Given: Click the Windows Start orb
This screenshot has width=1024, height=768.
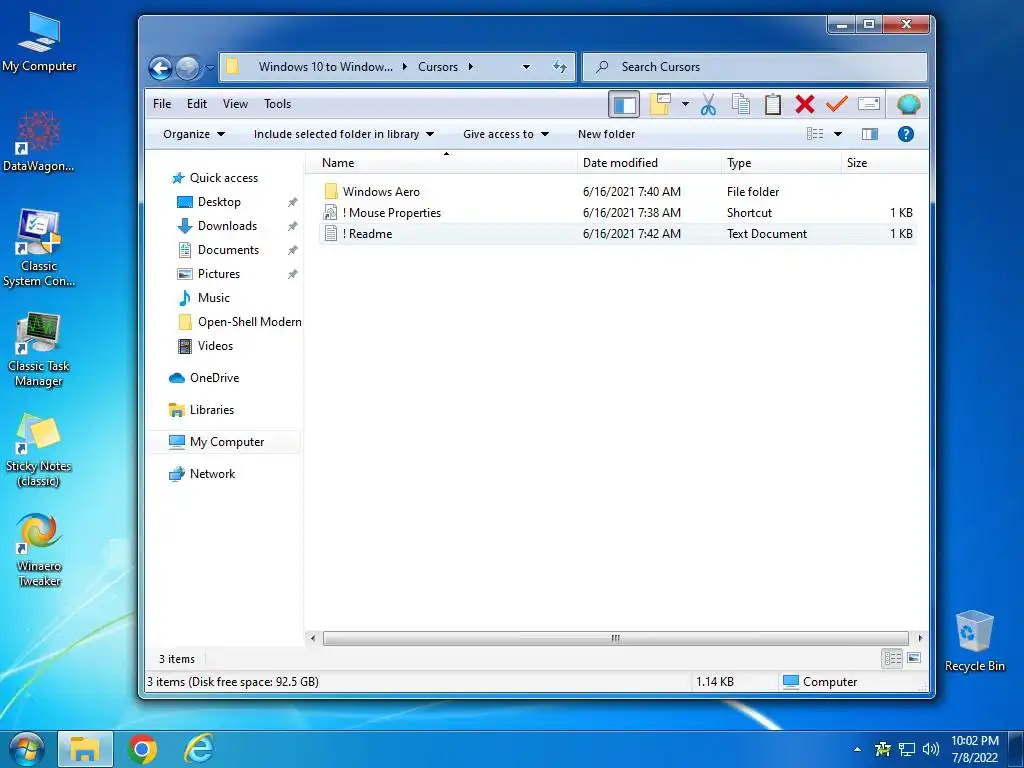Looking at the screenshot, I should [26, 749].
